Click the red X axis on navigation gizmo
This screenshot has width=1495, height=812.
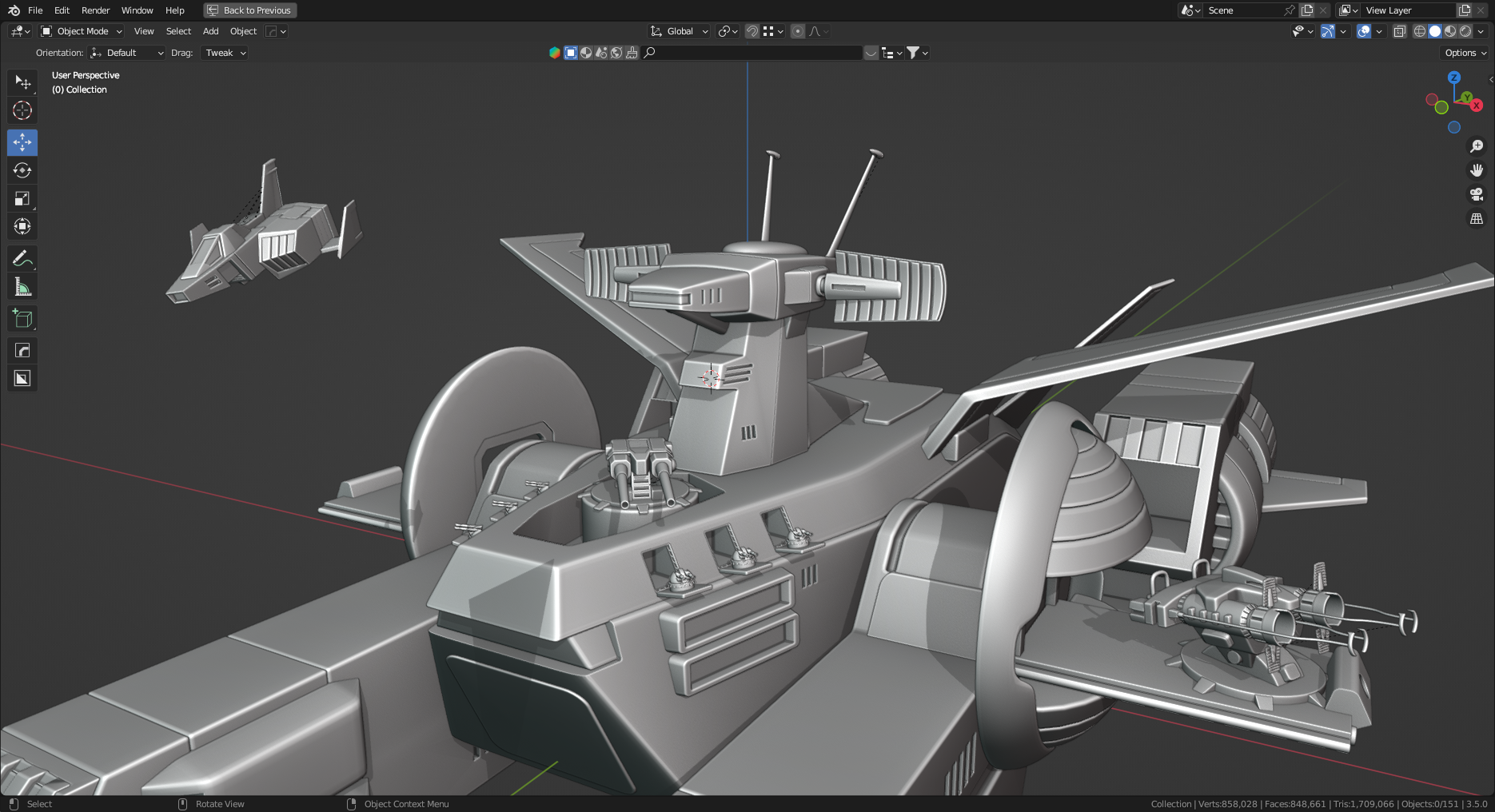[x=1477, y=105]
